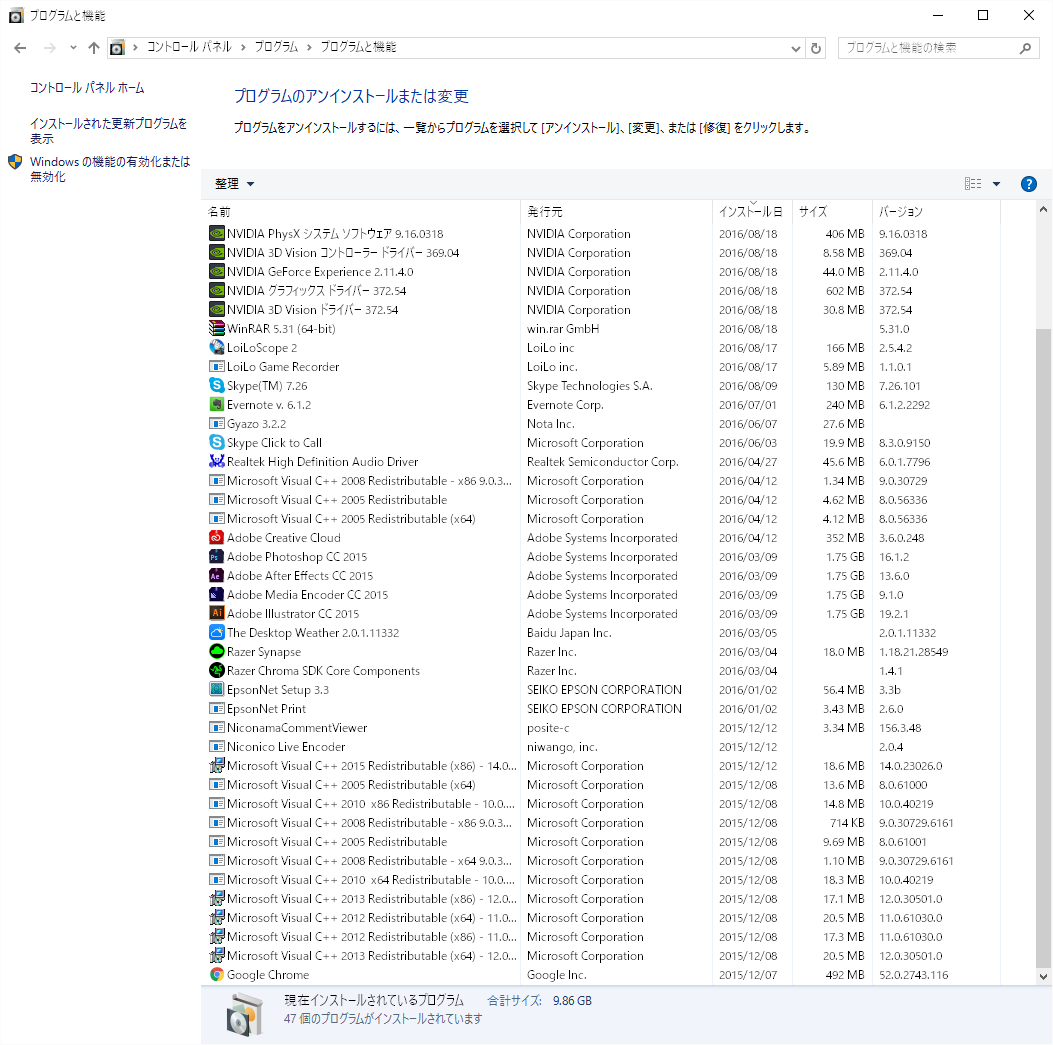
Task: Click the Skype Click to Call icon
Action: pos(216,443)
